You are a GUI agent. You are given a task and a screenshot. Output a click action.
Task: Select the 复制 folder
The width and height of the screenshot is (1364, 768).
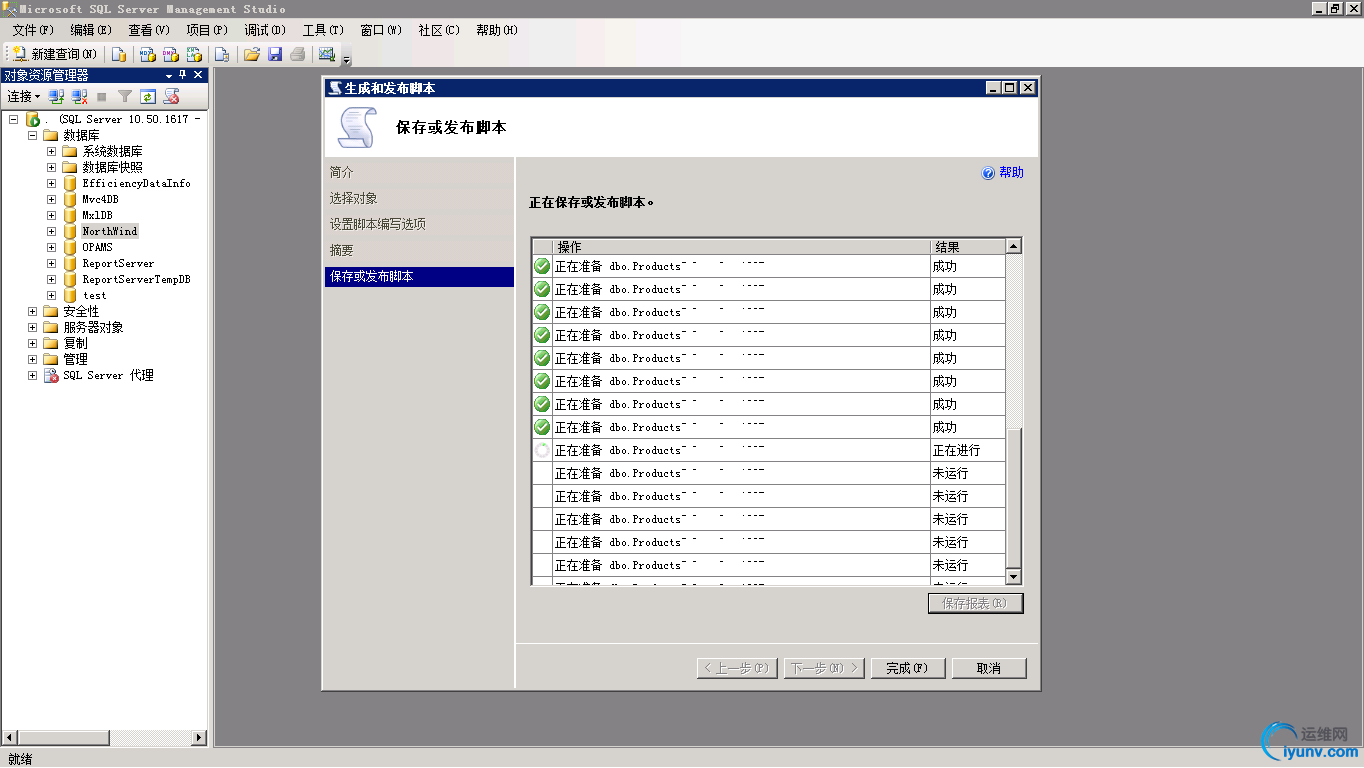point(75,343)
